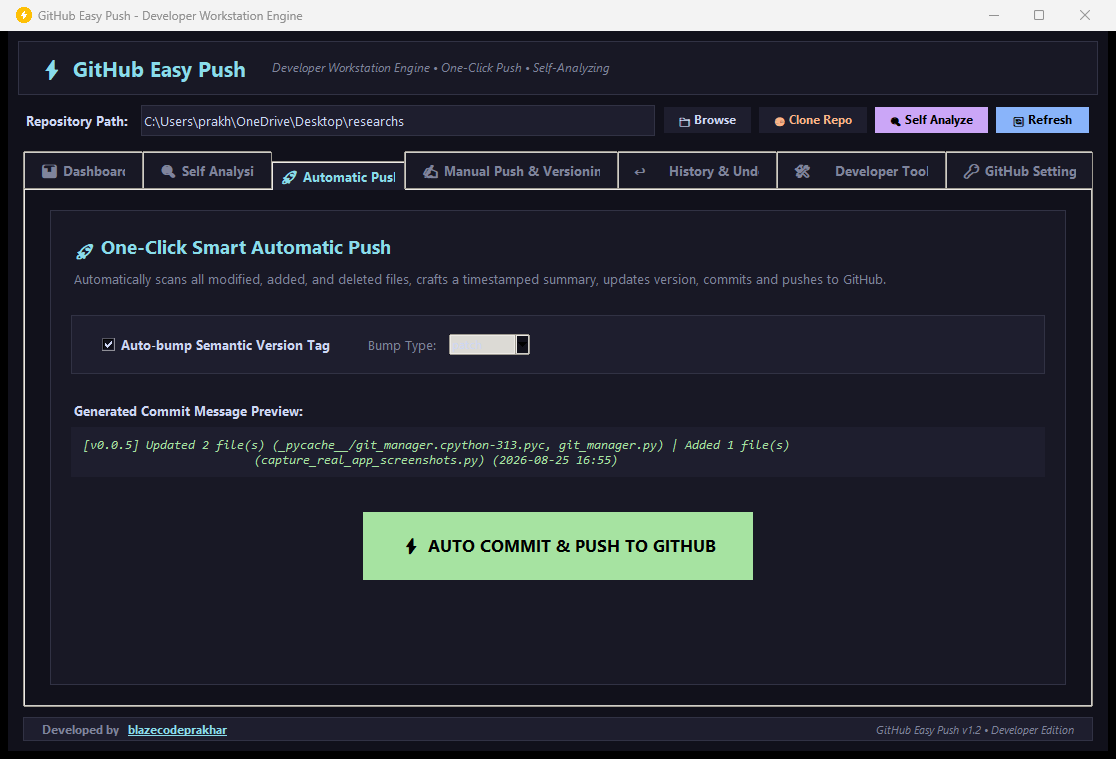Click the 'Automatically scans all modified' description text
The width and height of the screenshot is (1116, 759).
tap(480, 280)
